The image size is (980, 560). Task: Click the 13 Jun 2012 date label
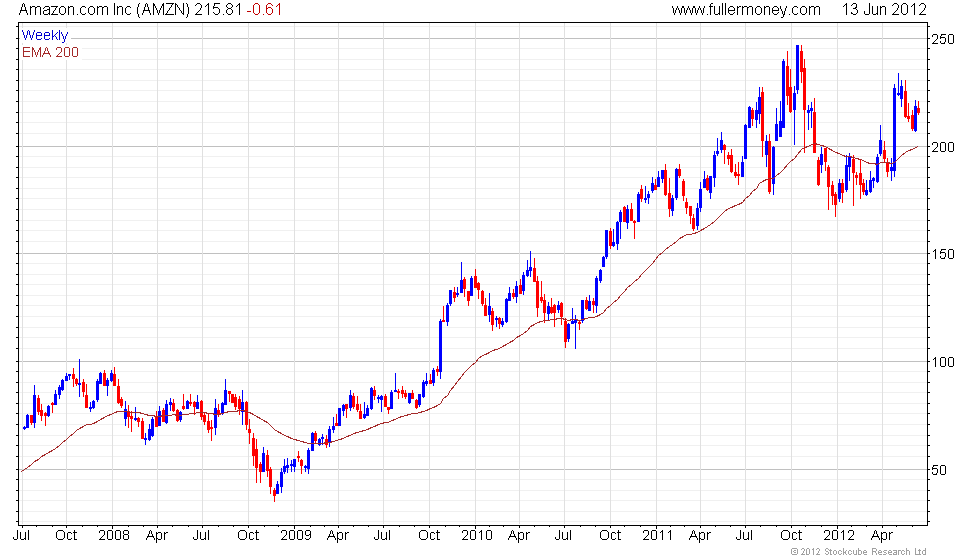[884, 10]
